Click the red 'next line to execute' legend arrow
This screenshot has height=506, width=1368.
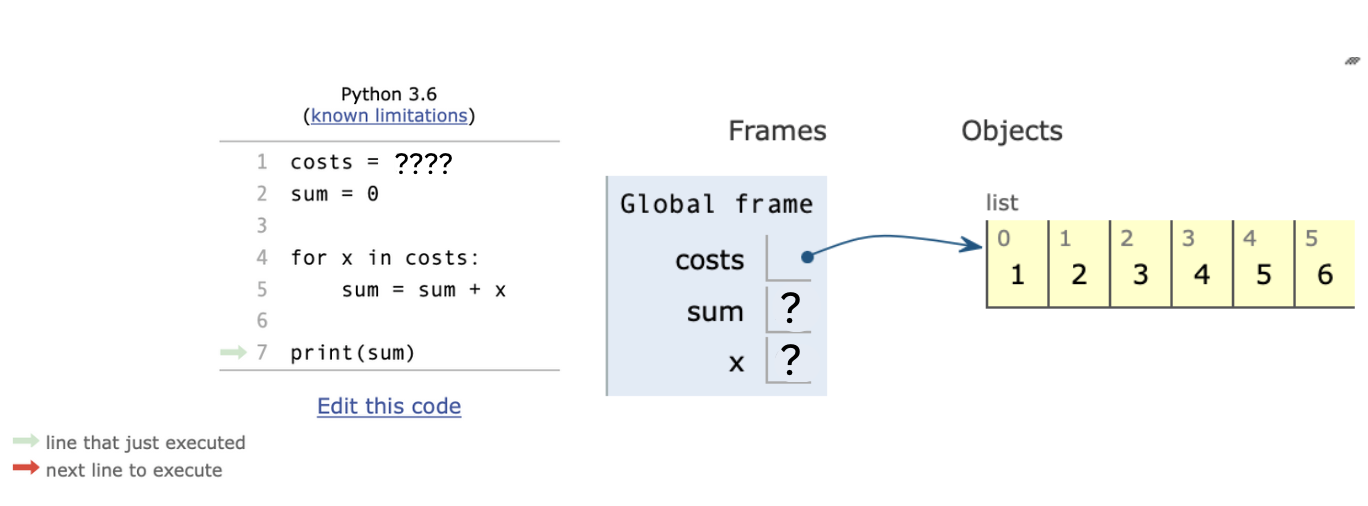click(26, 469)
